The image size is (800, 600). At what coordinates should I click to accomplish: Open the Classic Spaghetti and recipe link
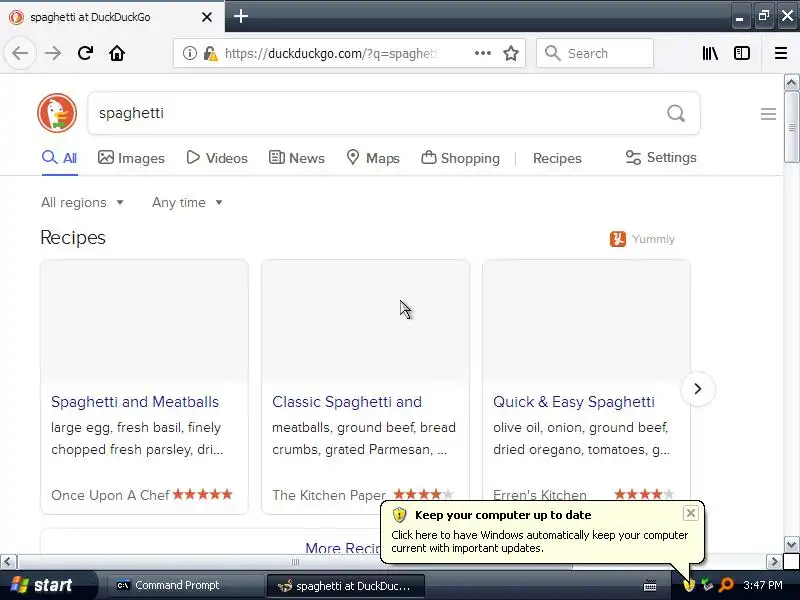pyautogui.click(x=347, y=402)
